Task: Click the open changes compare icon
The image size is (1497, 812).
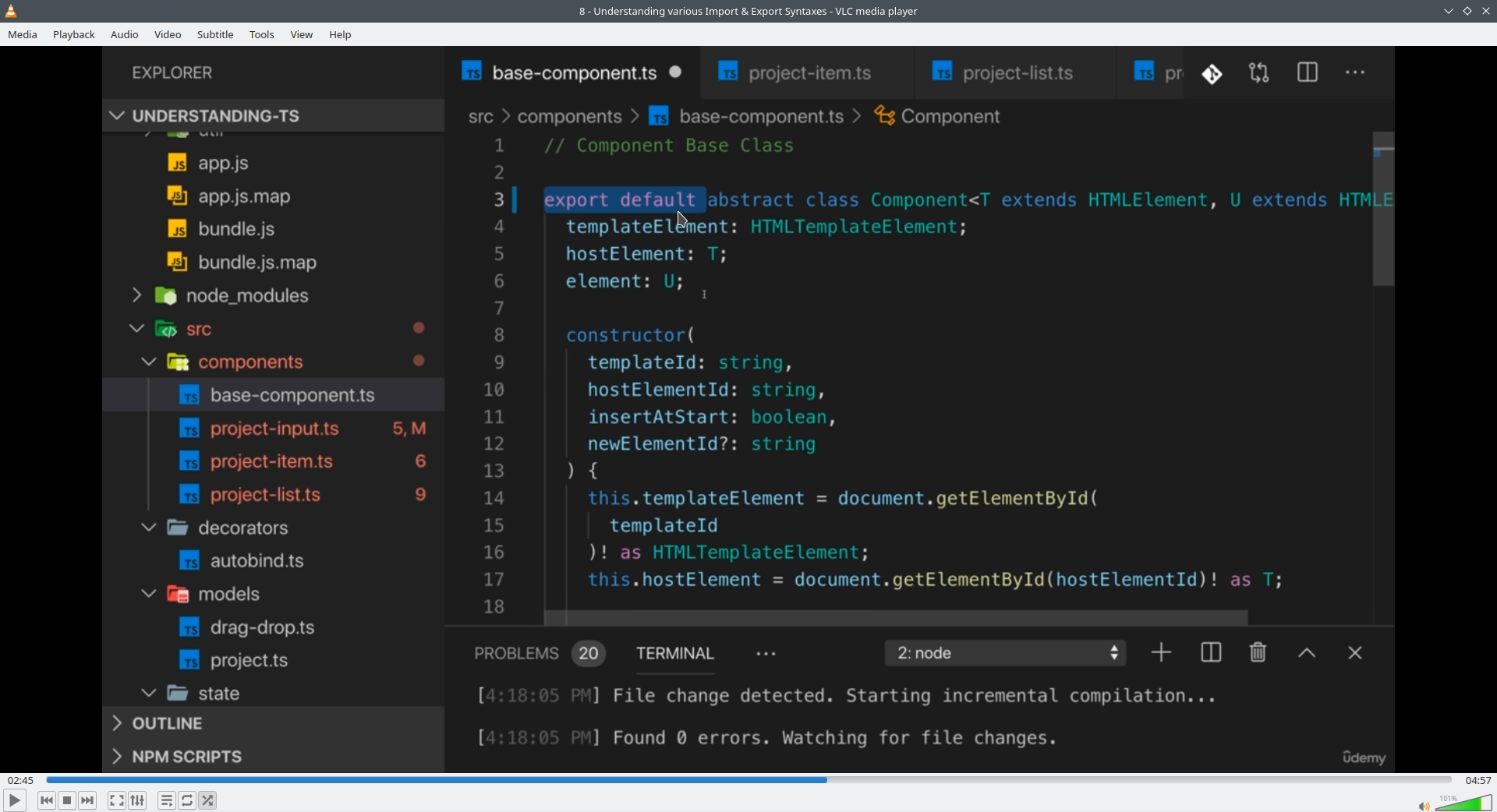Action: click(x=1259, y=73)
